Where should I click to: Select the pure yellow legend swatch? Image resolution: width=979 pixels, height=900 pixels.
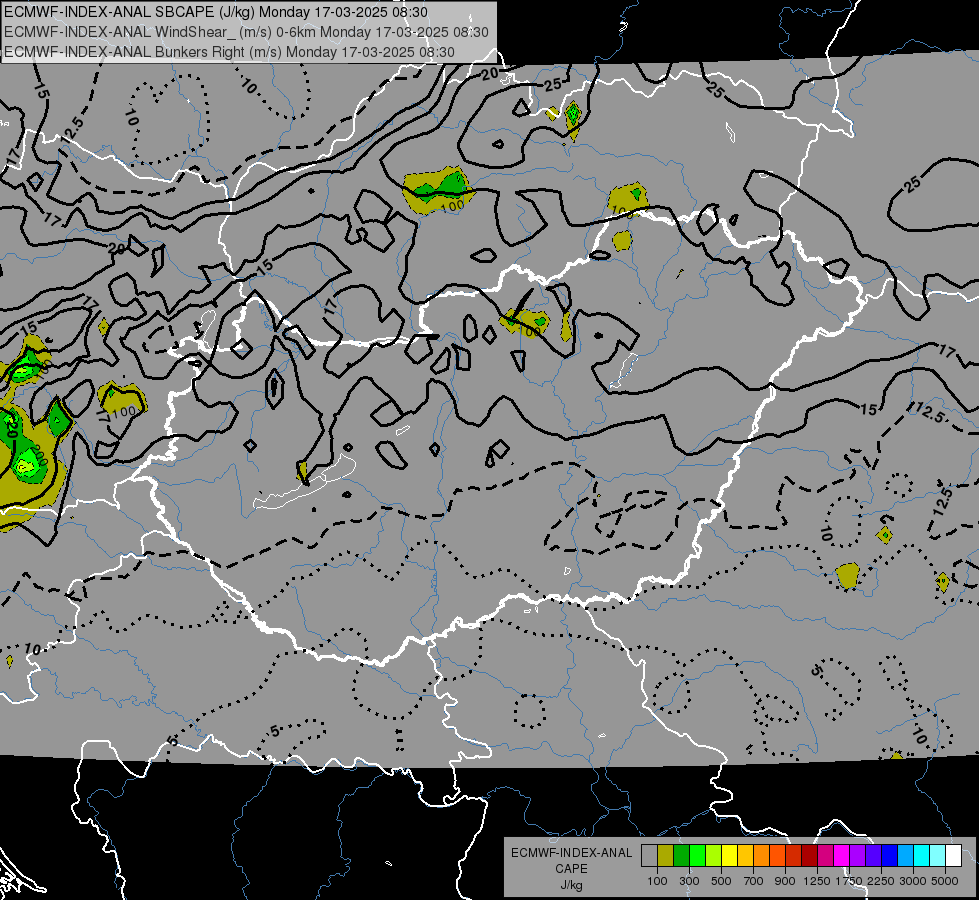[x=729, y=856]
